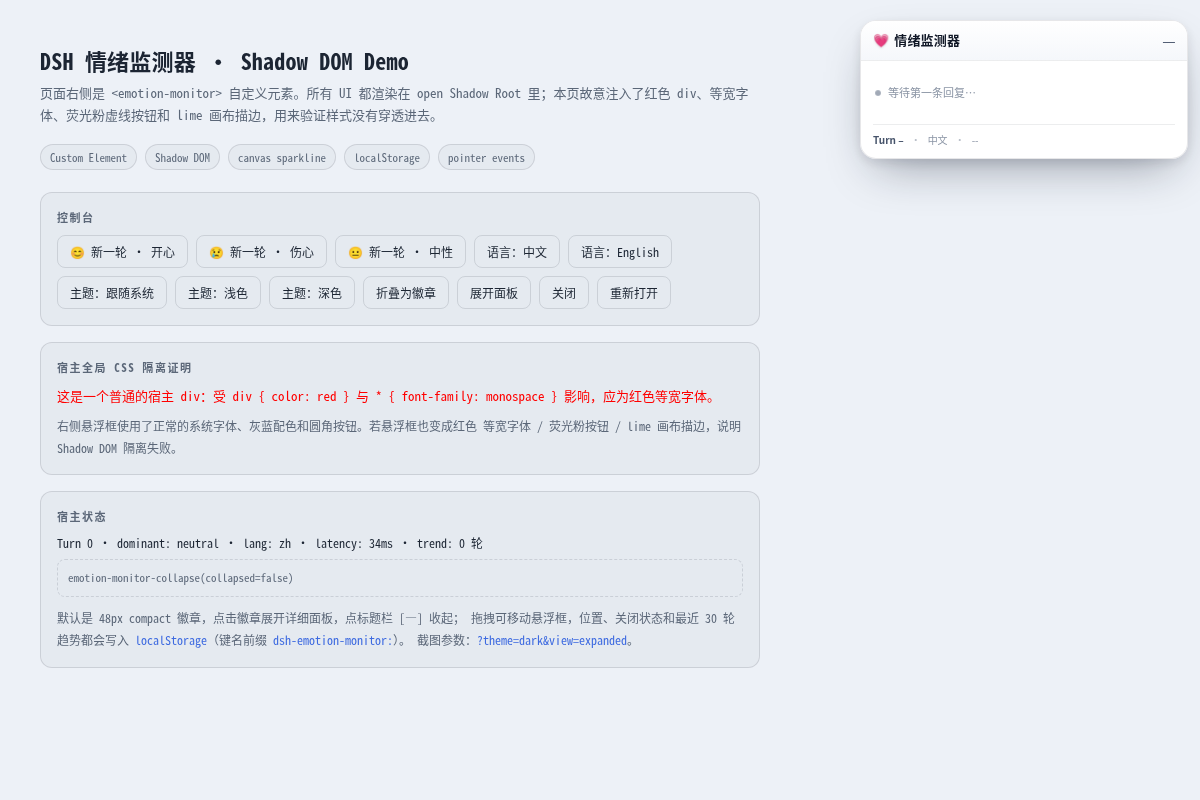Click 'DSH 情绪监测器 · Shadow DOM Demo' title
The image size is (1200, 800).
224,62
